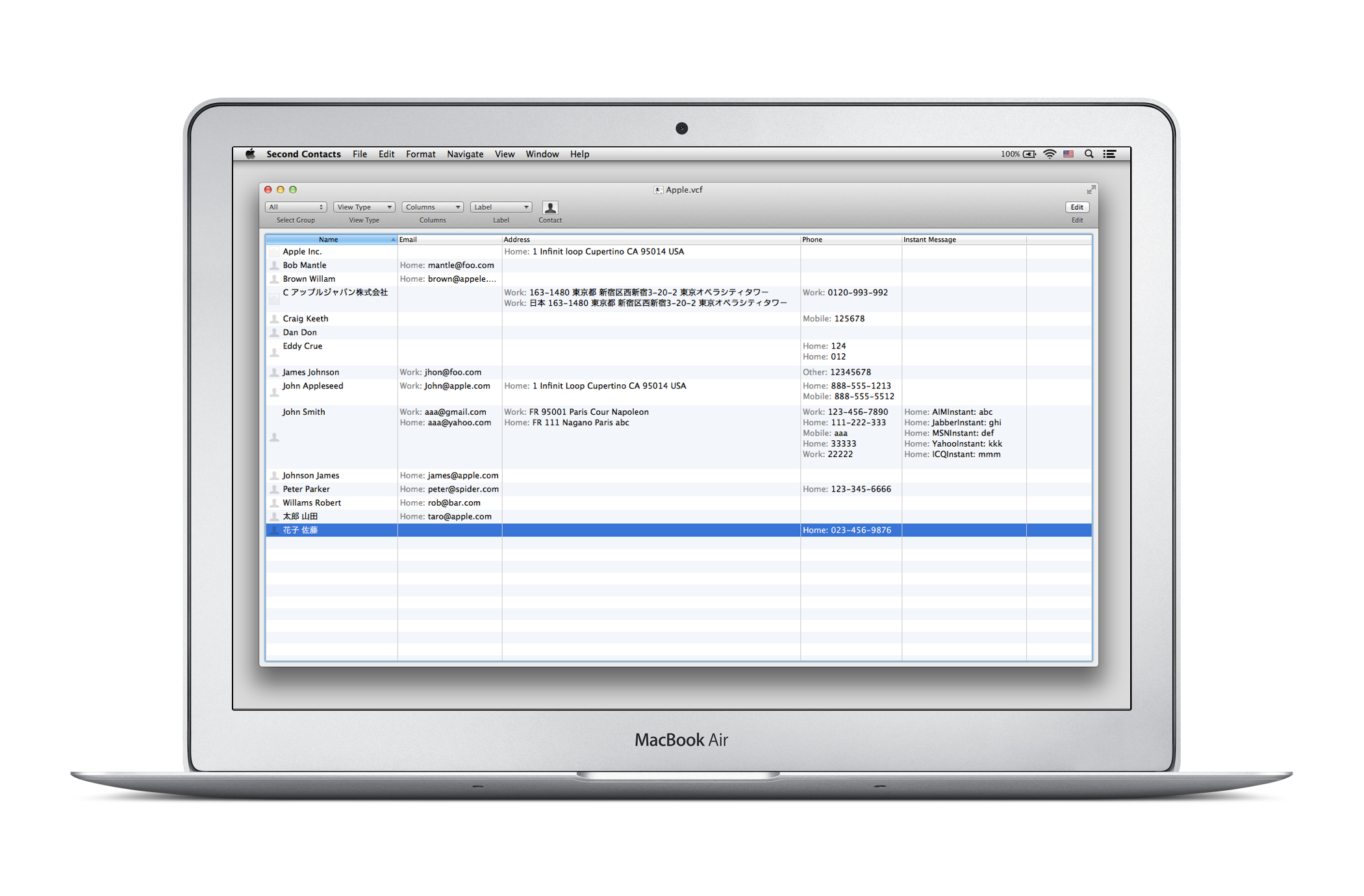The height and width of the screenshot is (896, 1364).
Task: Select the highlighted 花子 佐藤 row
Action: pyautogui.click(x=679, y=530)
